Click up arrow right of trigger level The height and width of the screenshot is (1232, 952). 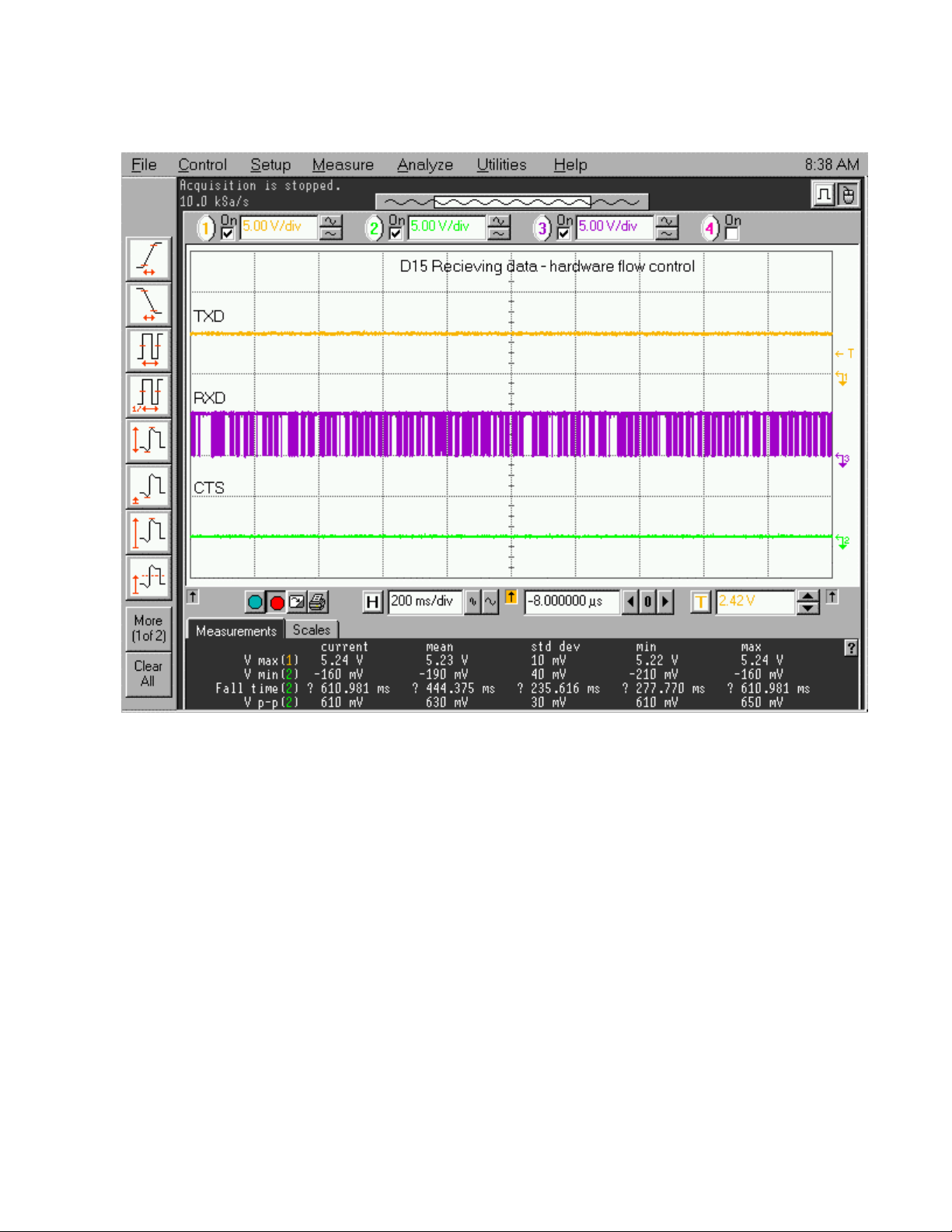coord(832,597)
